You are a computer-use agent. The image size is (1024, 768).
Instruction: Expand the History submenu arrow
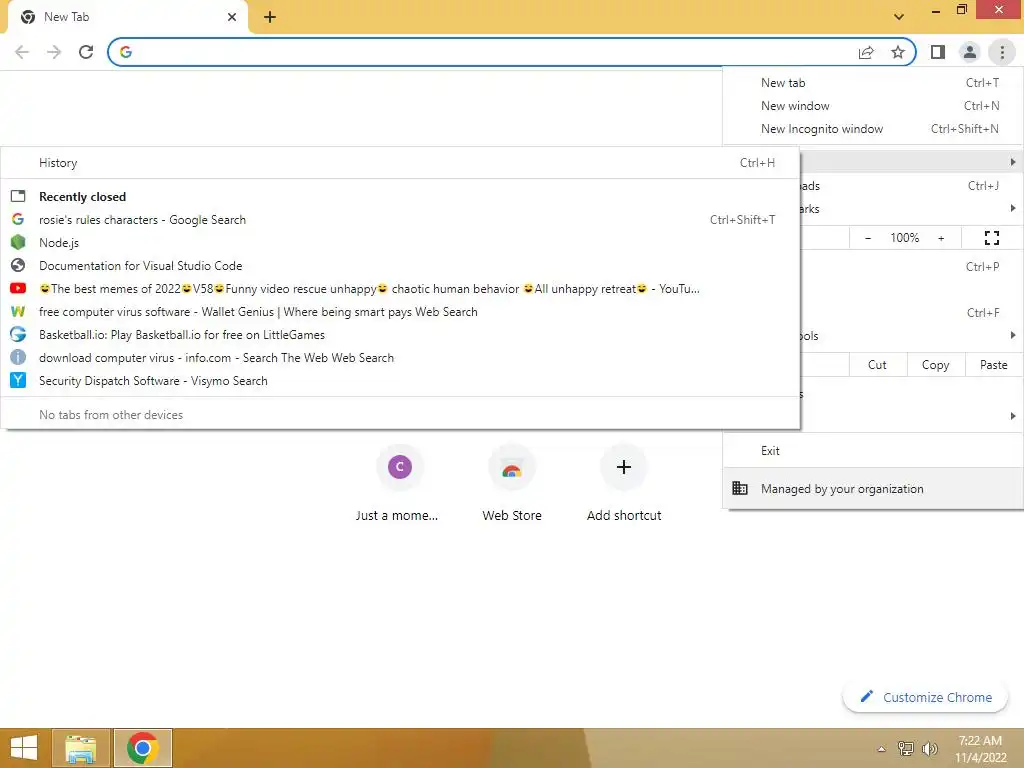[x=1012, y=161]
